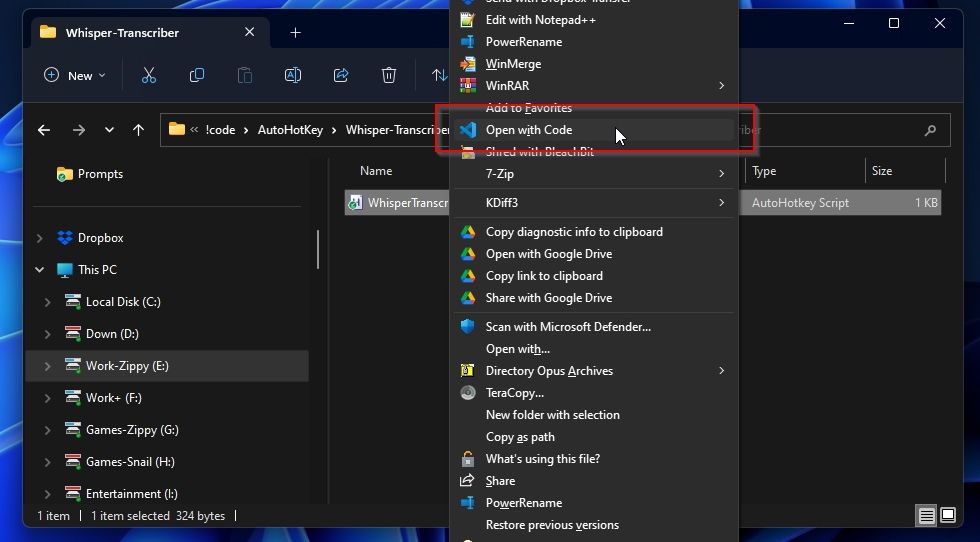Click the Cut scissors icon in toolbar
This screenshot has height=542, width=980.
click(x=149, y=75)
